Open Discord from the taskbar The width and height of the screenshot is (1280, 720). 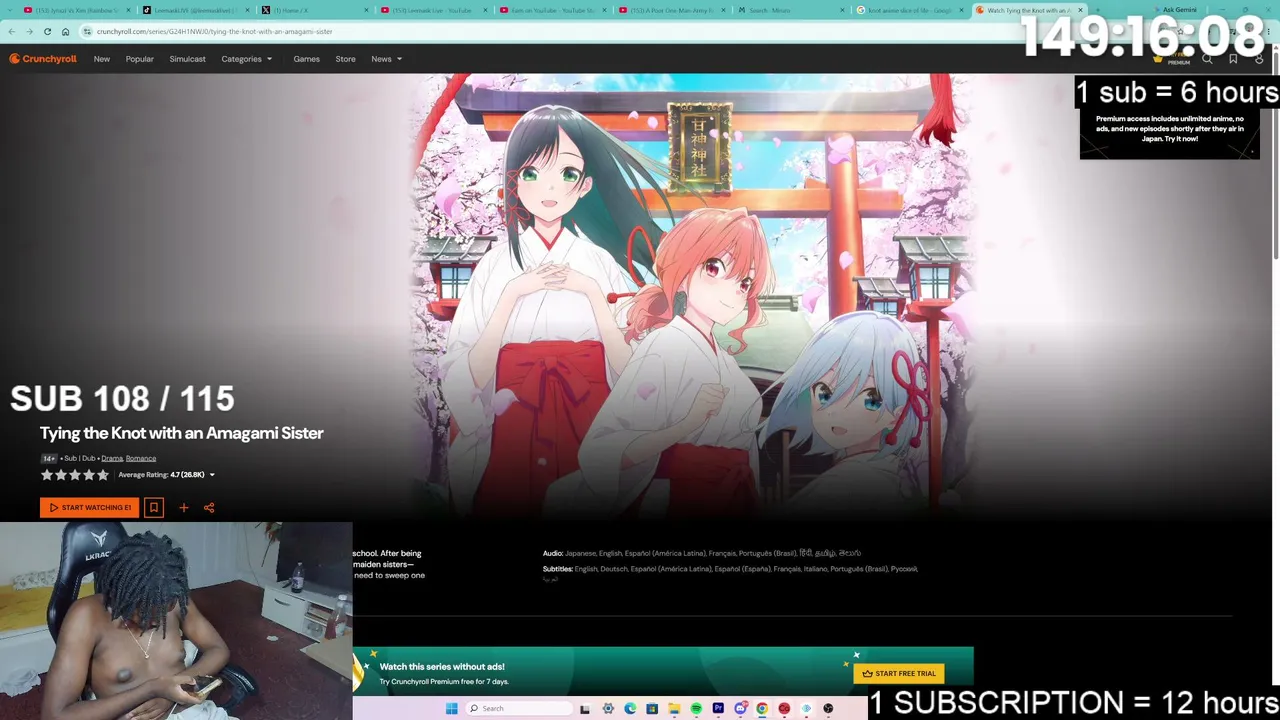coord(740,709)
